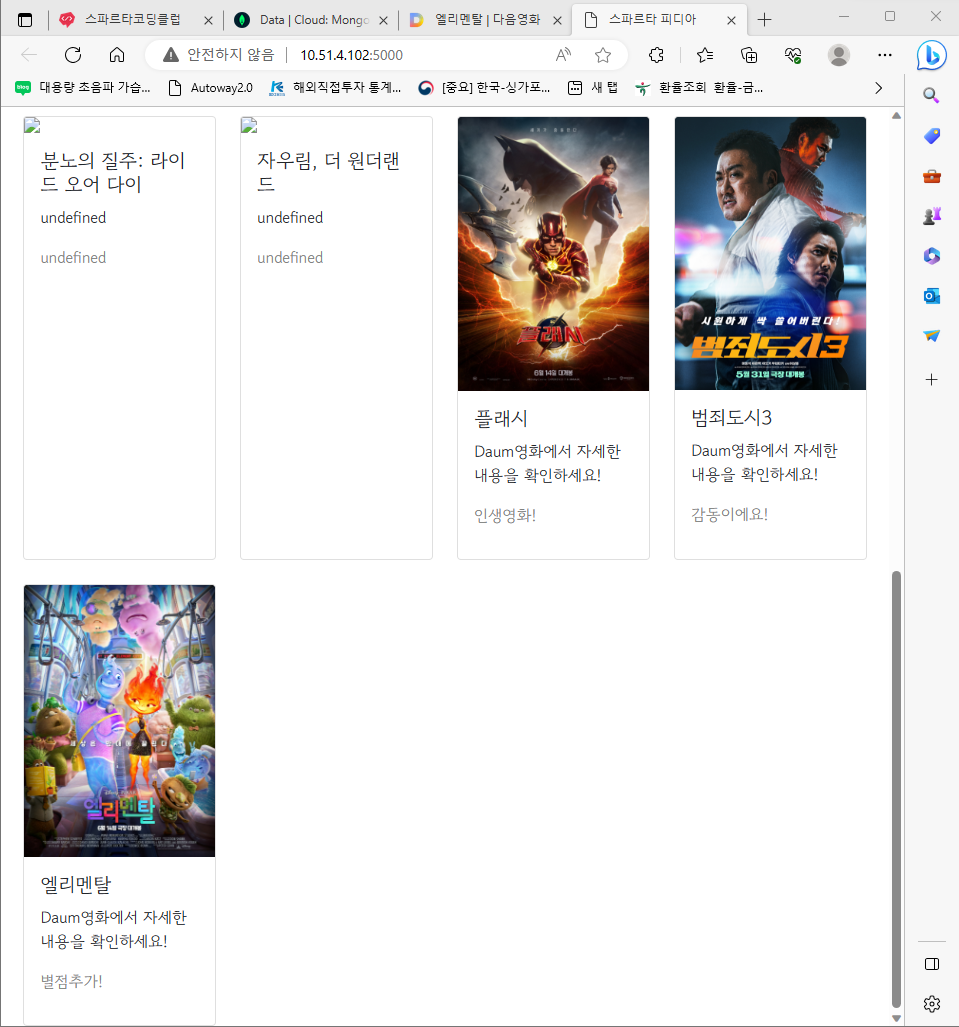959x1027 pixels.
Task: Open the 해외직접투자 통계 bookmark
Action: pos(335,88)
